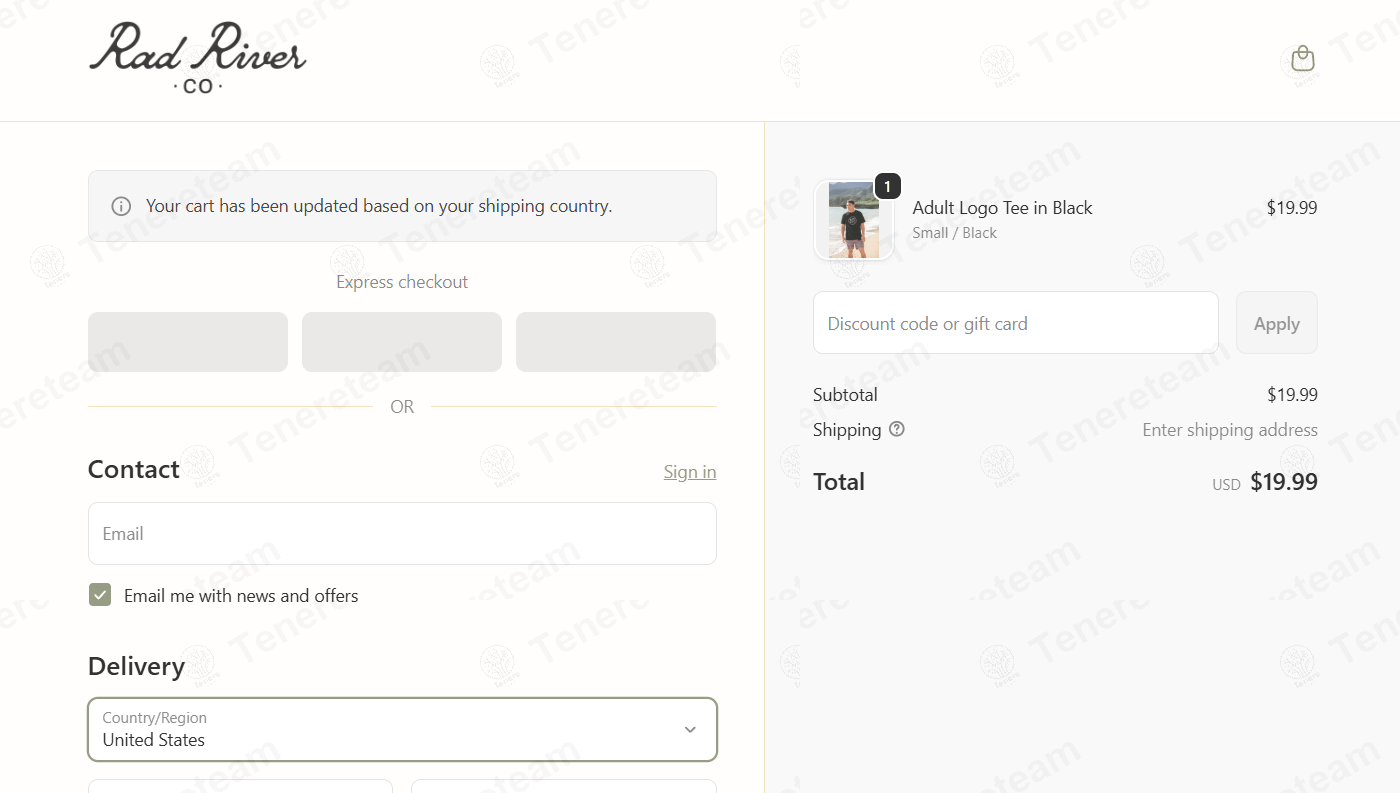1400x793 pixels.
Task: Click the cart updated notification banner
Action: click(402, 206)
